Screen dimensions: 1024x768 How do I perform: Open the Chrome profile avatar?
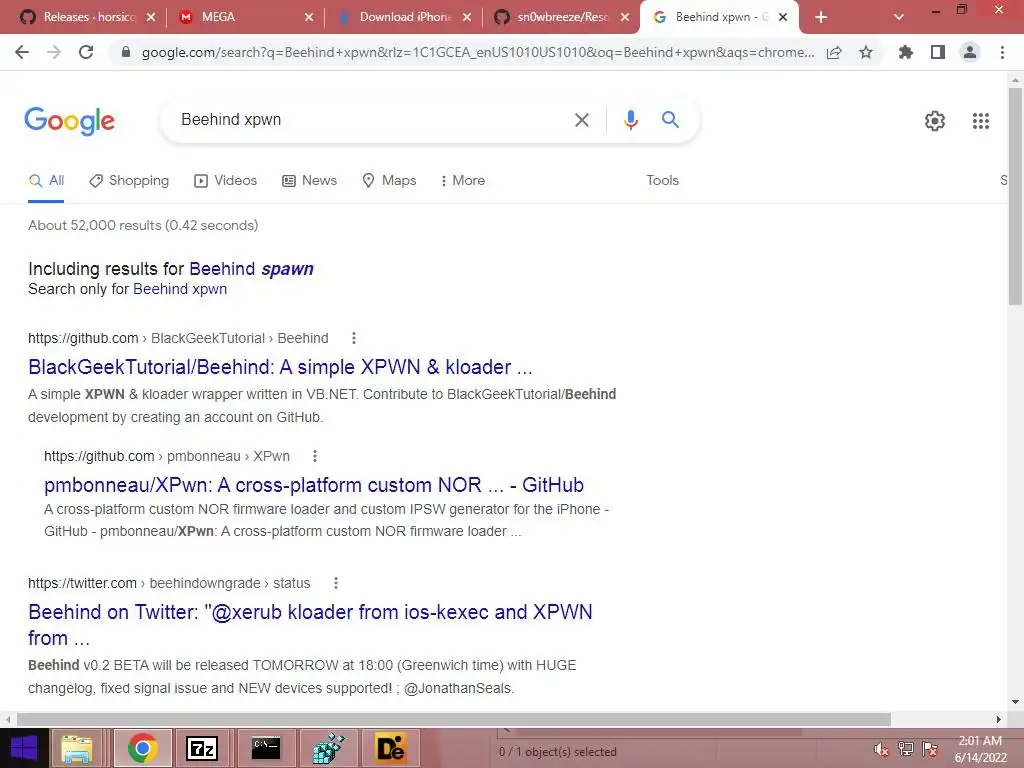pyautogui.click(x=970, y=52)
